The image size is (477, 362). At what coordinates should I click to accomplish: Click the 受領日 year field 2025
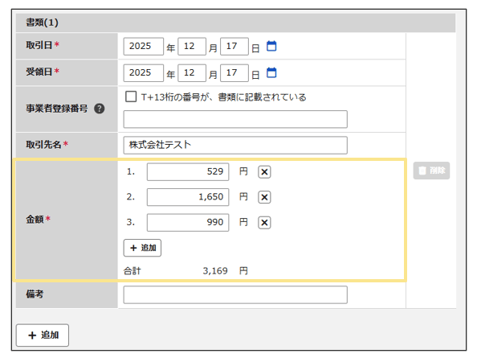[x=143, y=73]
